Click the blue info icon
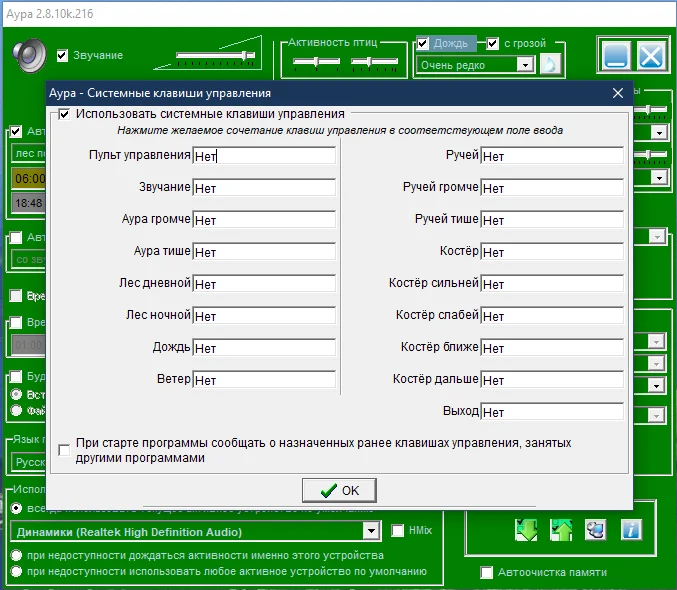The image size is (677, 590). coord(631,530)
